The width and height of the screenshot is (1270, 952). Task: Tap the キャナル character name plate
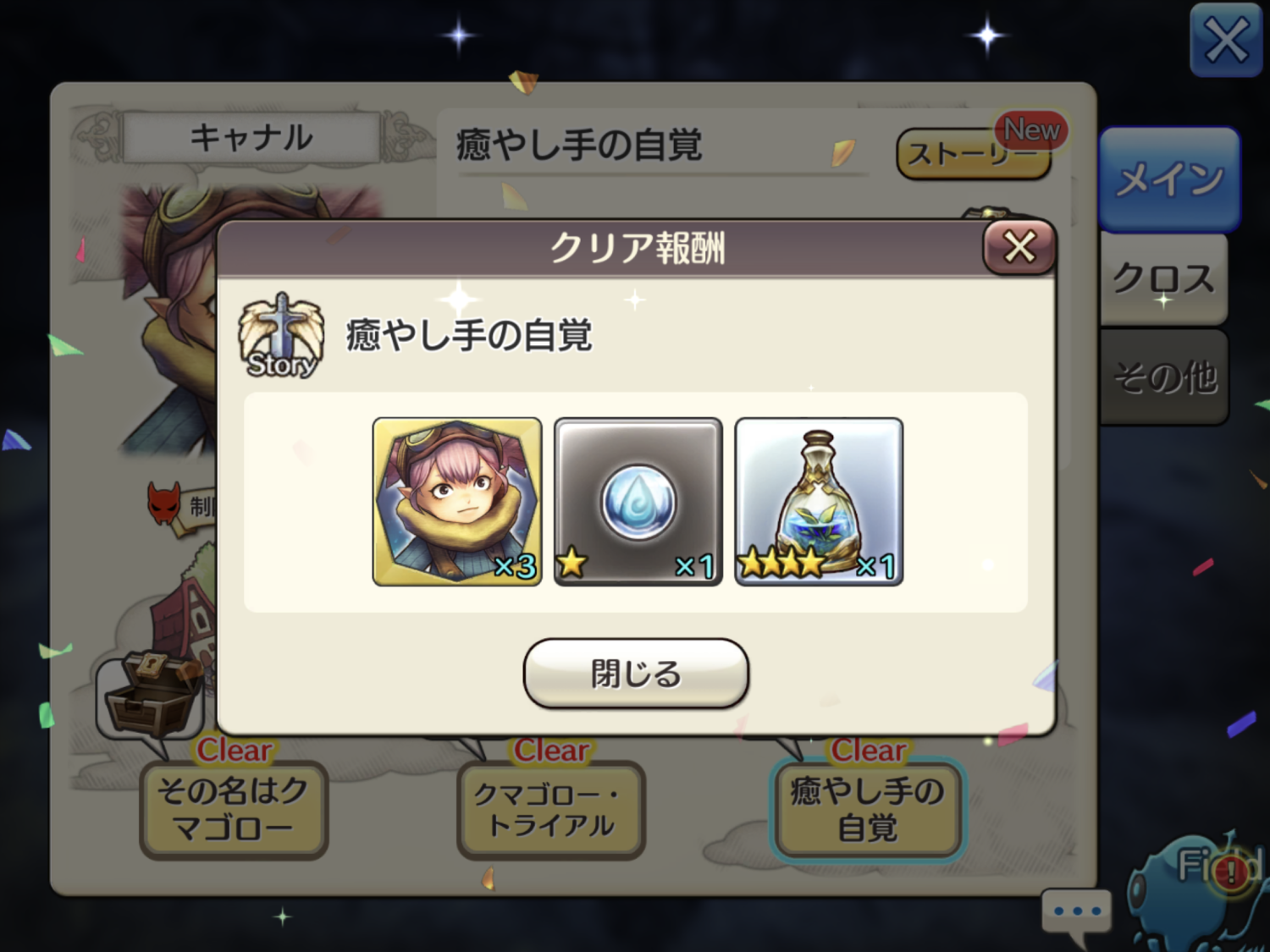(251, 137)
